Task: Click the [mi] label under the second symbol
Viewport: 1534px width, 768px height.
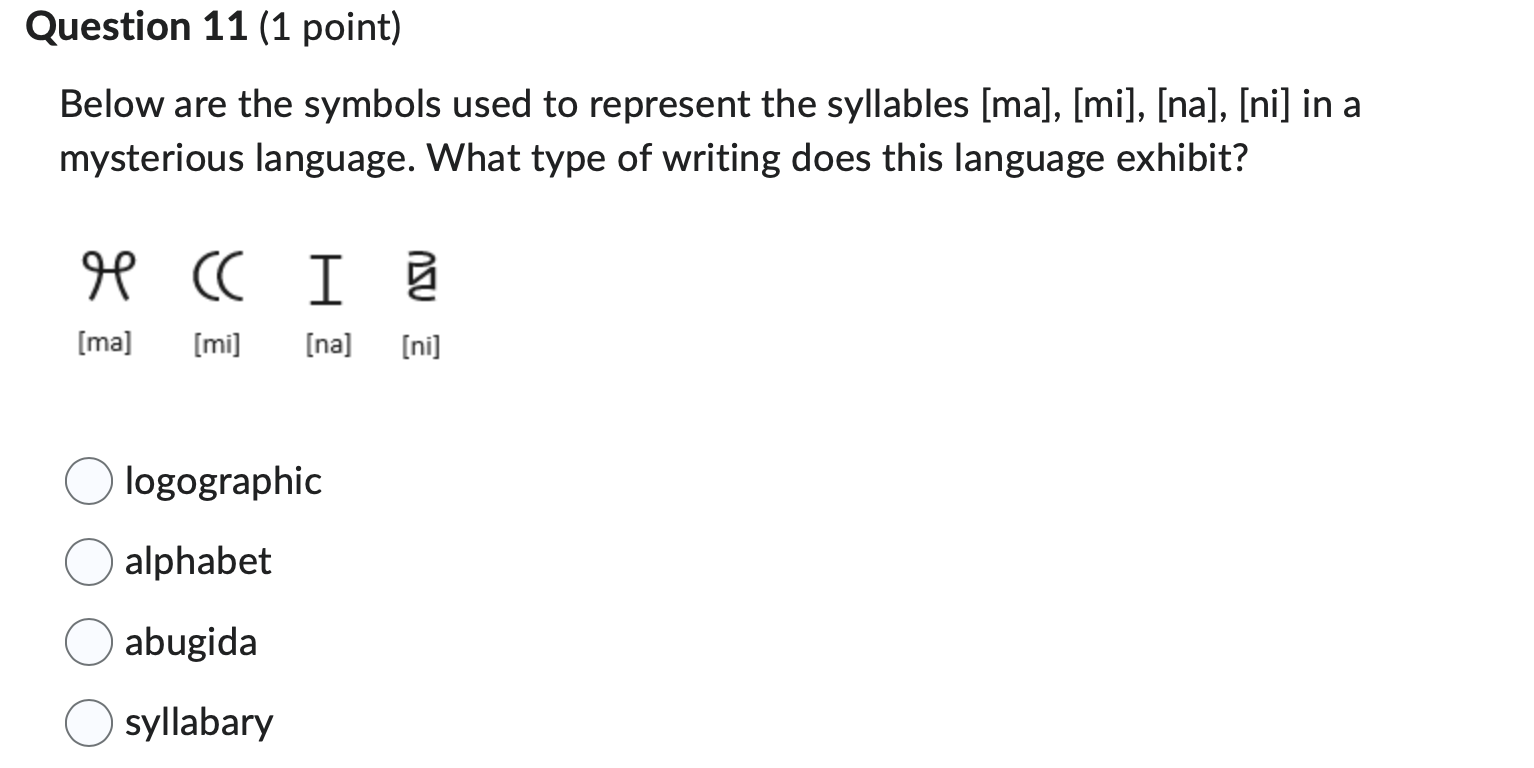Action: [216, 344]
